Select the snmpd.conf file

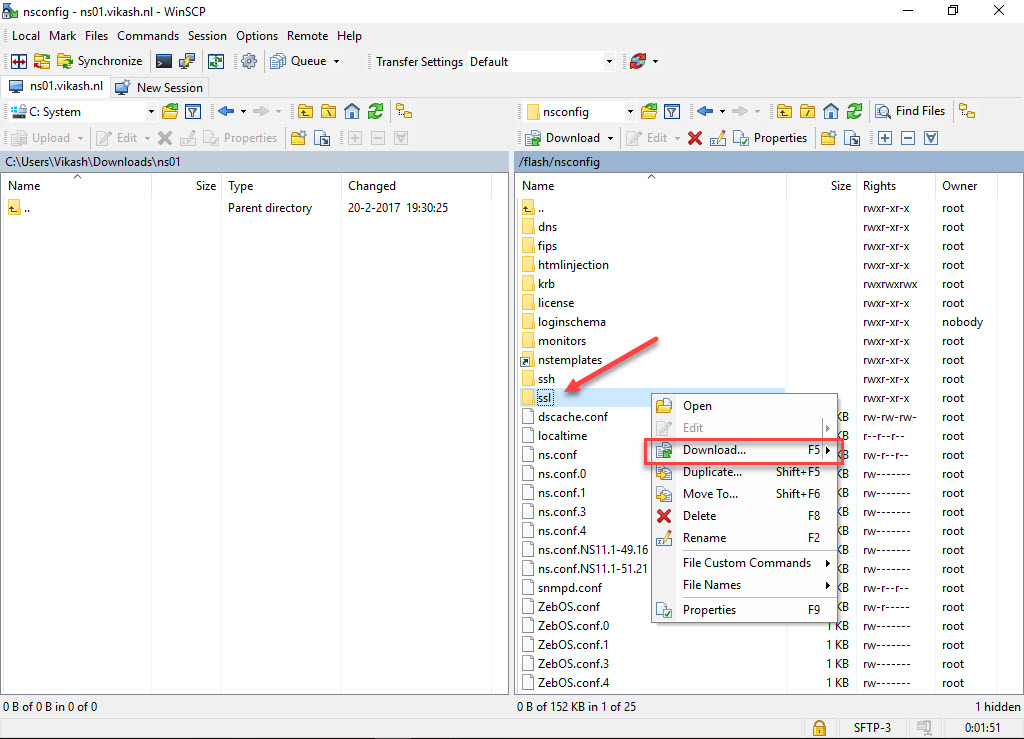click(x=569, y=588)
